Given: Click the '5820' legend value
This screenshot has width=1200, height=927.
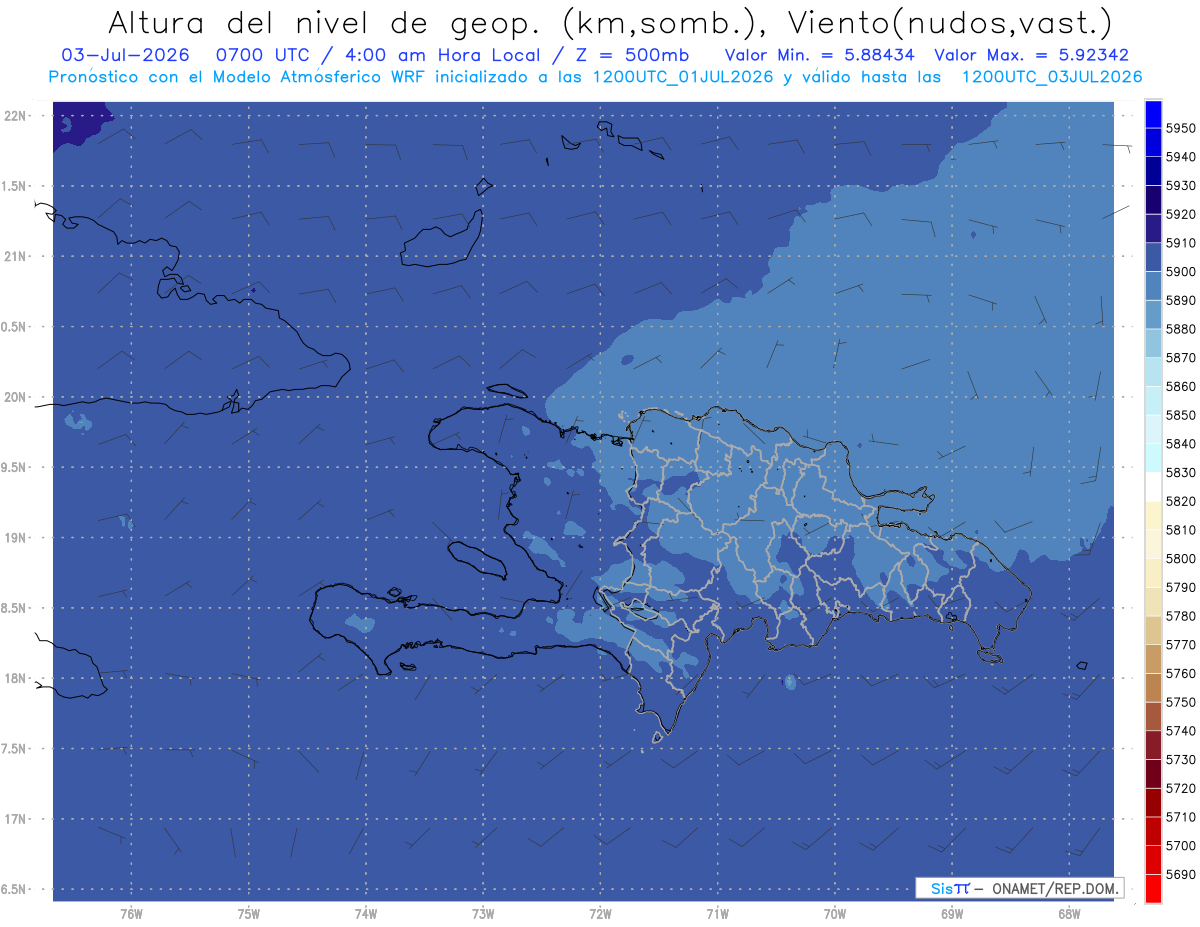Looking at the screenshot, I should [x=1181, y=501].
